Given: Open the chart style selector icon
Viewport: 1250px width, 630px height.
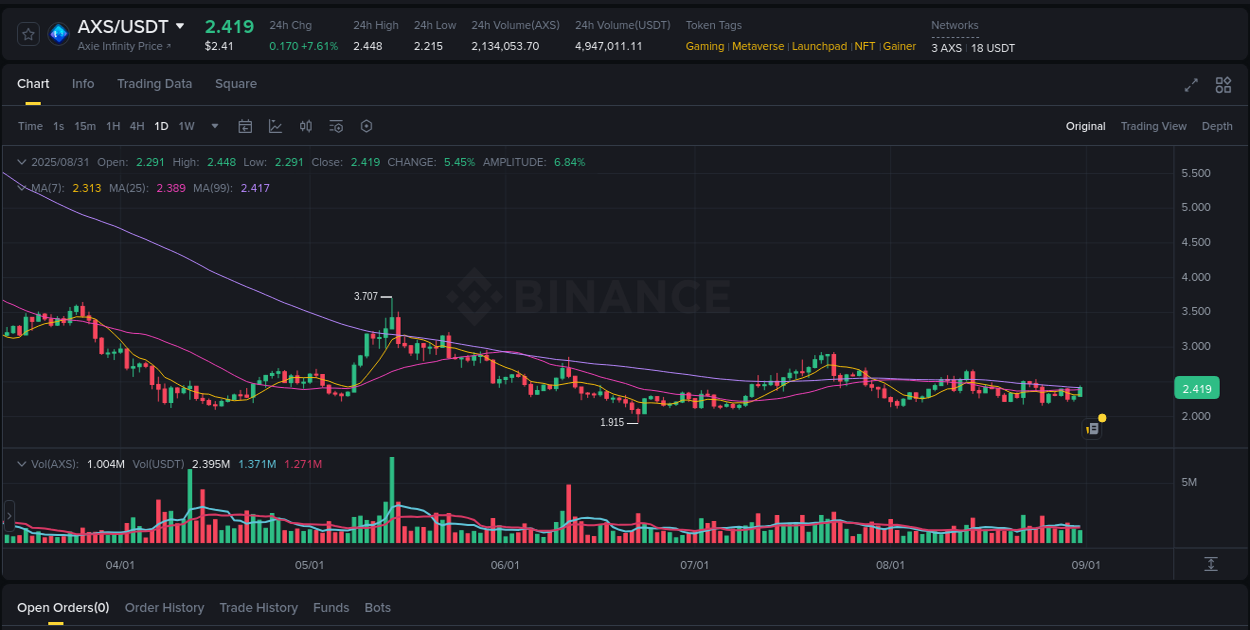Looking at the screenshot, I should (275, 126).
